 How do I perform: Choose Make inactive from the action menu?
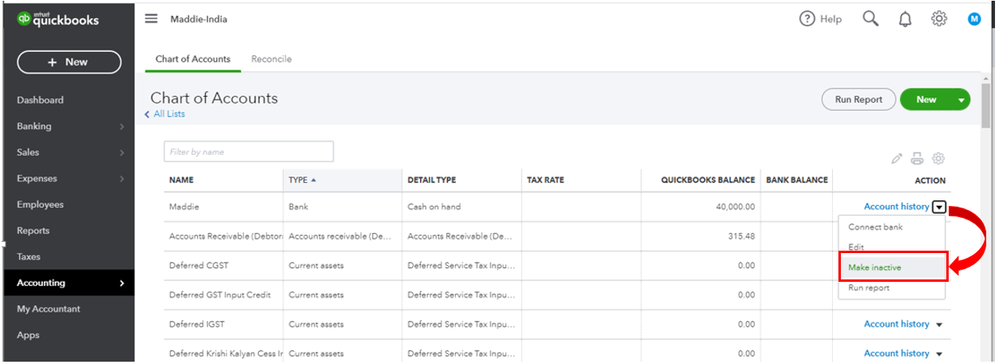point(875,268)
